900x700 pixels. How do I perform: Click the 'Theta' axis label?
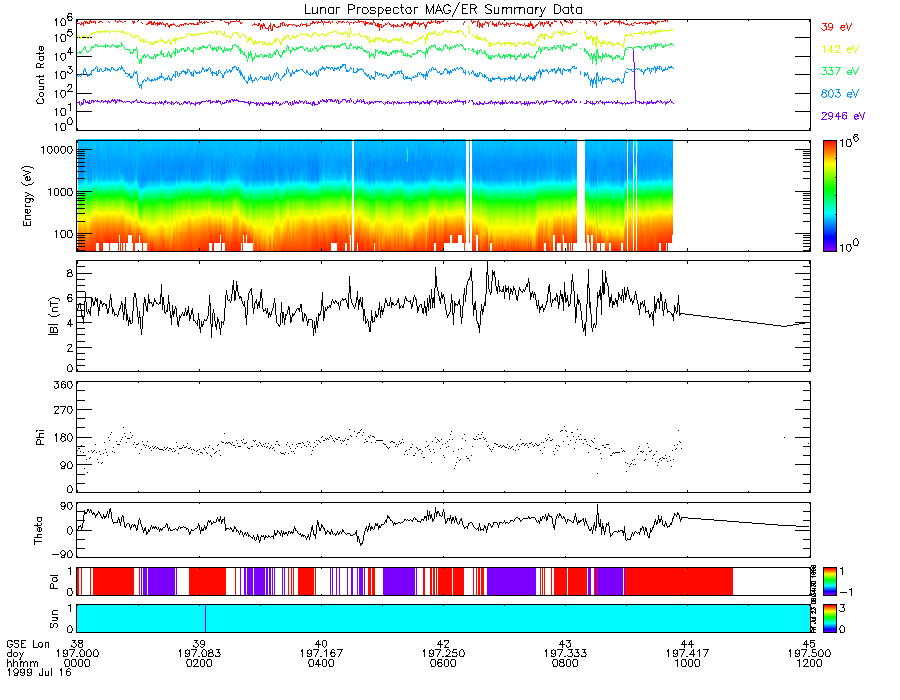38,530
